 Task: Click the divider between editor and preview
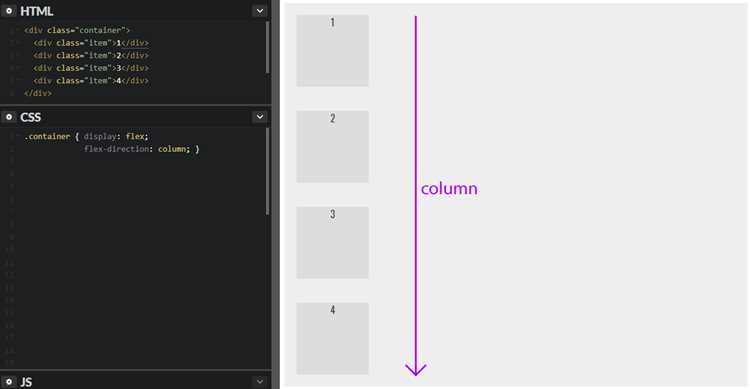point(276,194)
